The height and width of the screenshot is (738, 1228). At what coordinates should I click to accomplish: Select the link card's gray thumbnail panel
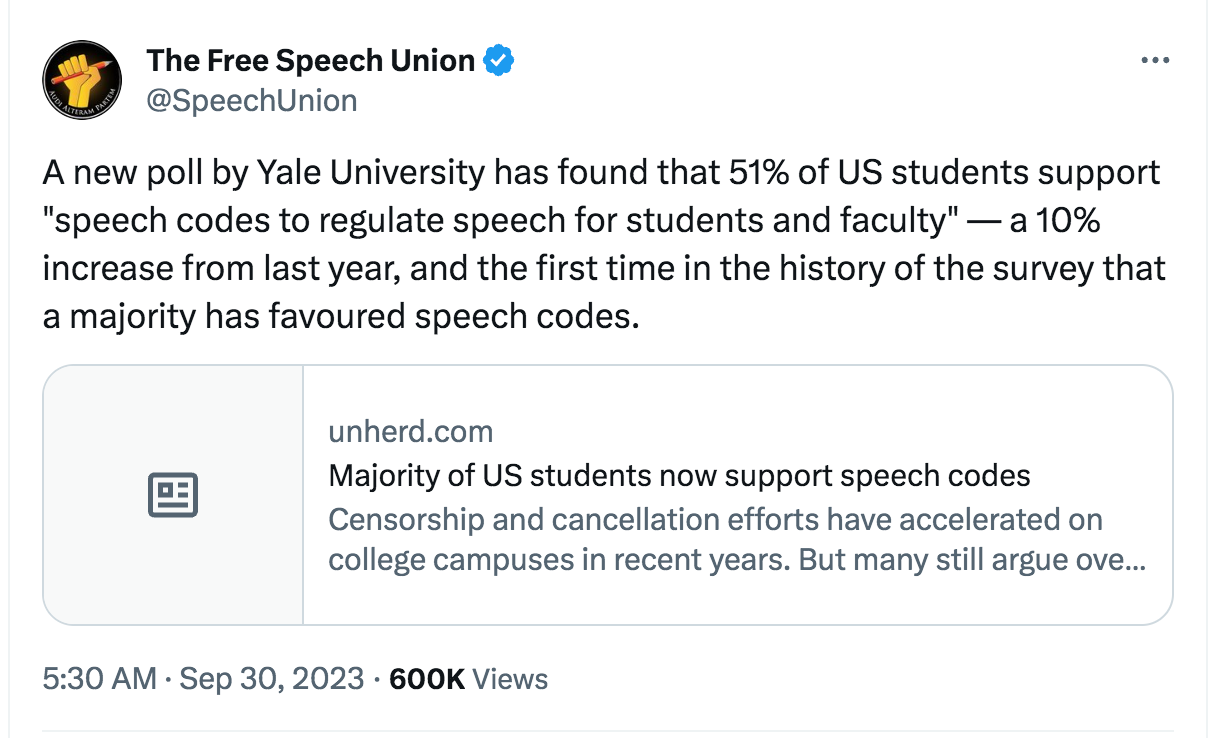pos(173,495)
